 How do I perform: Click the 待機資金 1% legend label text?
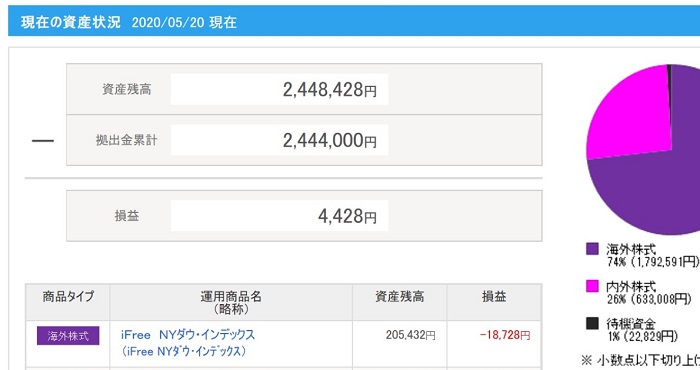pos(642,329)
